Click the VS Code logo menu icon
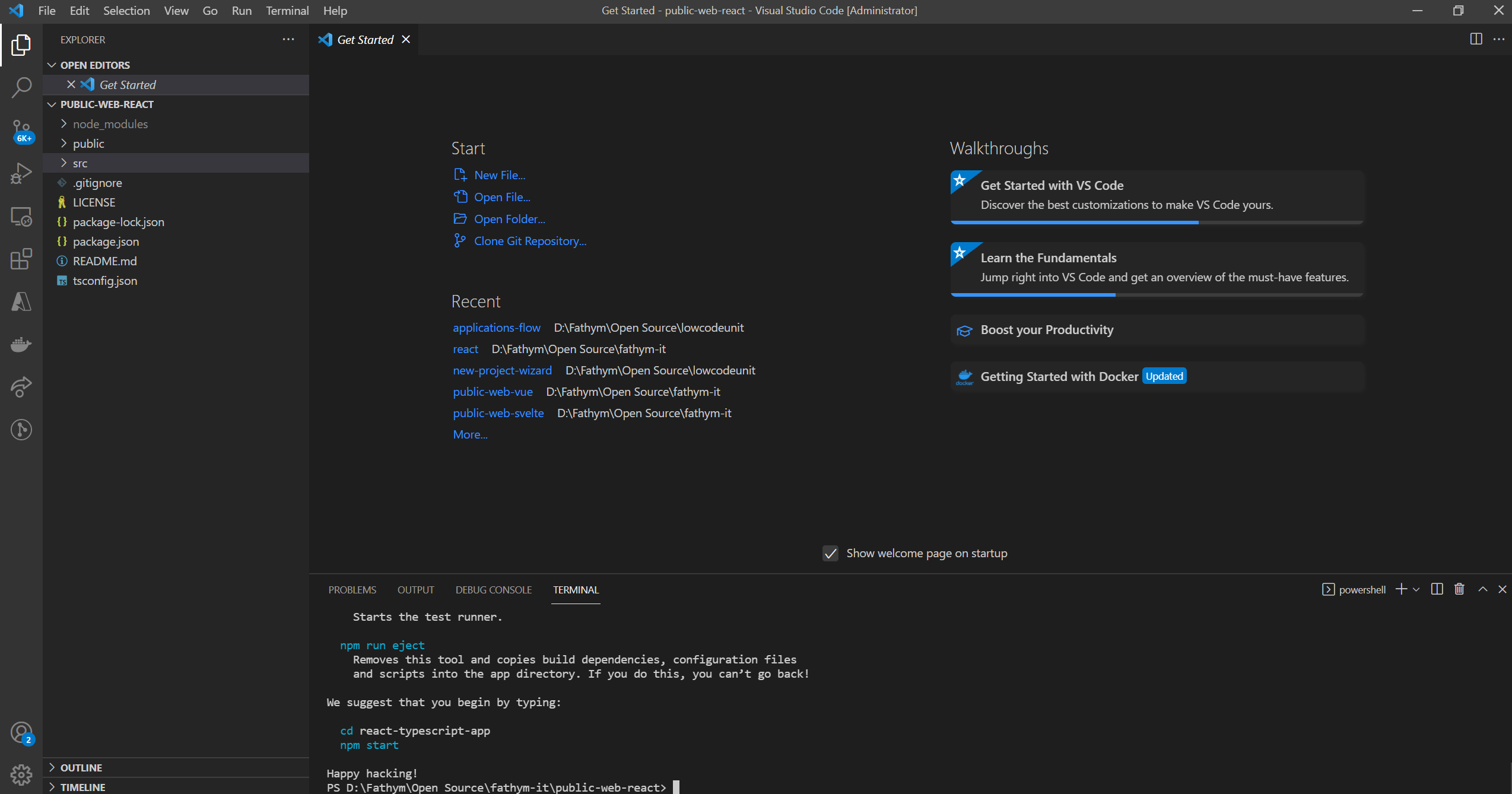The height and width of the screenshot is (794, 1512). (16, 11)
